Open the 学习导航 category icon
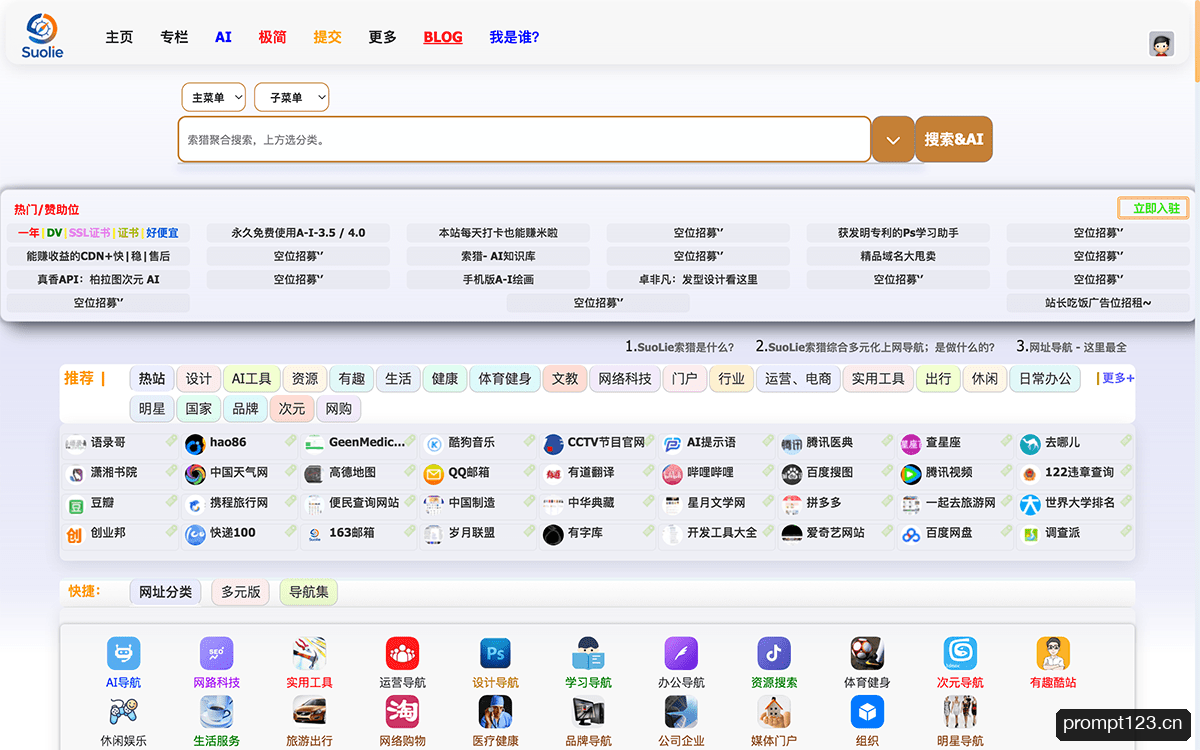This screenshot has width=1200, height=750. tap(589, 654)
